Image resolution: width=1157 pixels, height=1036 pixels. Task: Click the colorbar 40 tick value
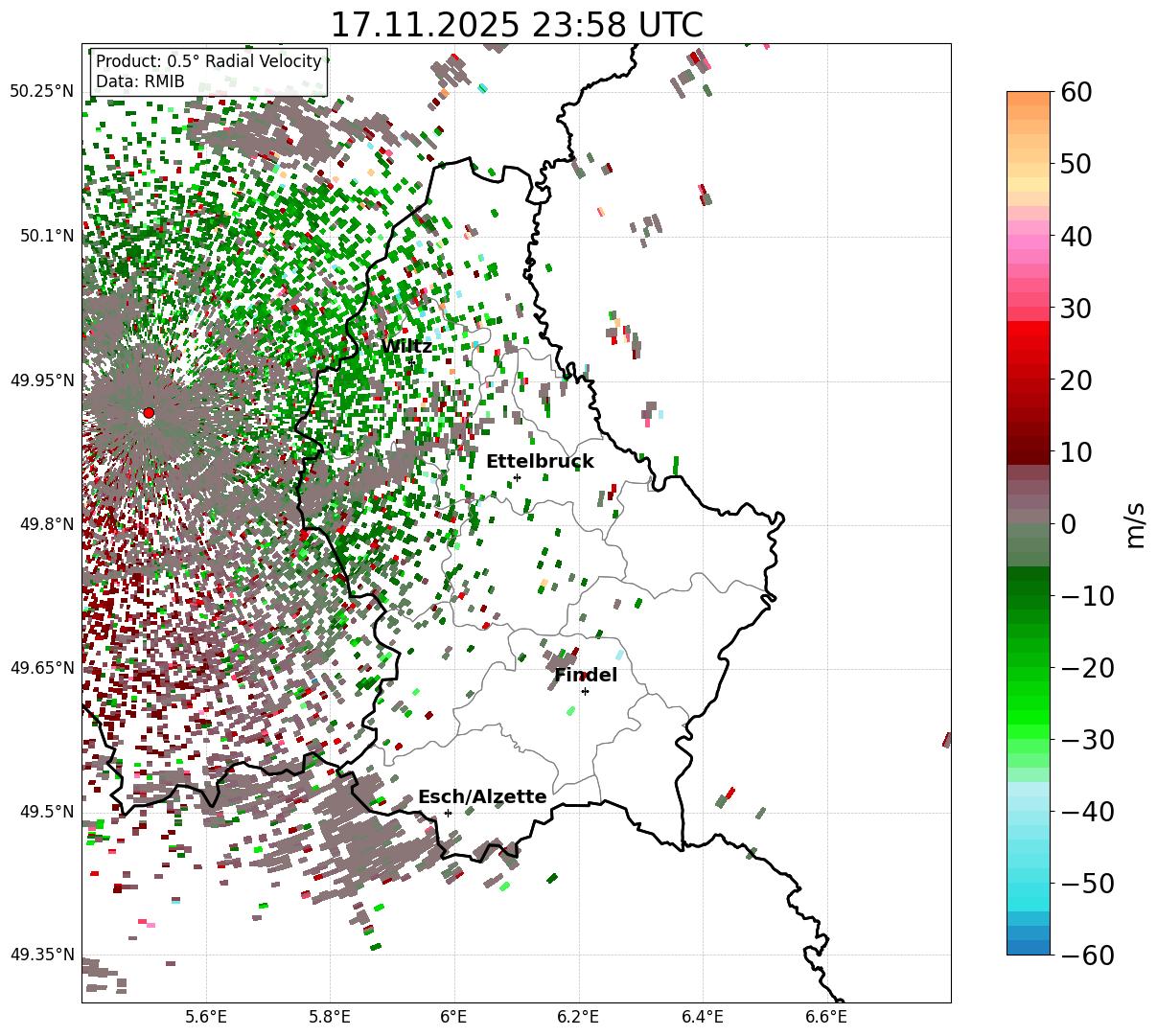pyautogui.click(x=1075, y=236)
